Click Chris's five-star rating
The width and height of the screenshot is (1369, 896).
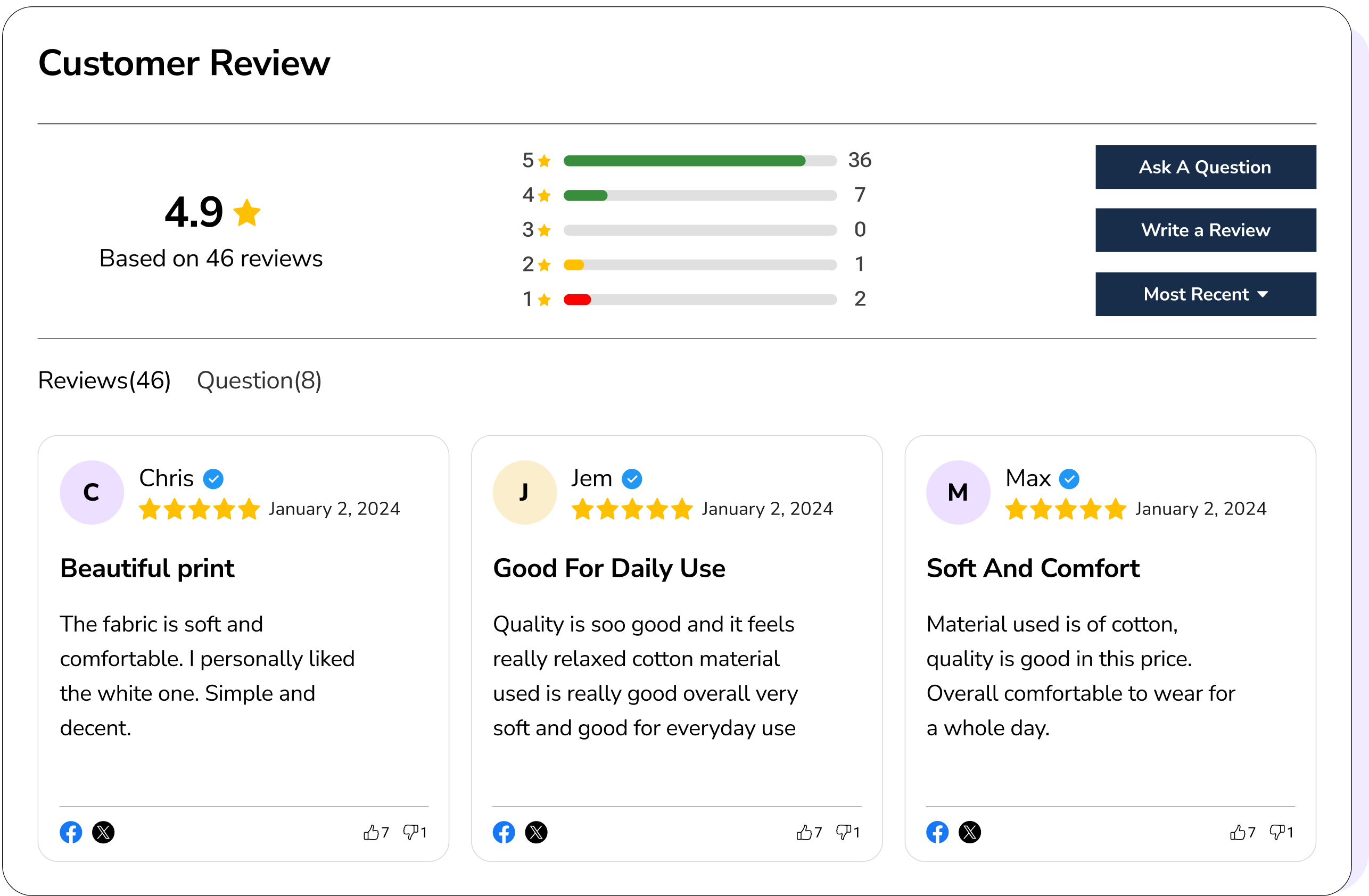click(200, 509)
